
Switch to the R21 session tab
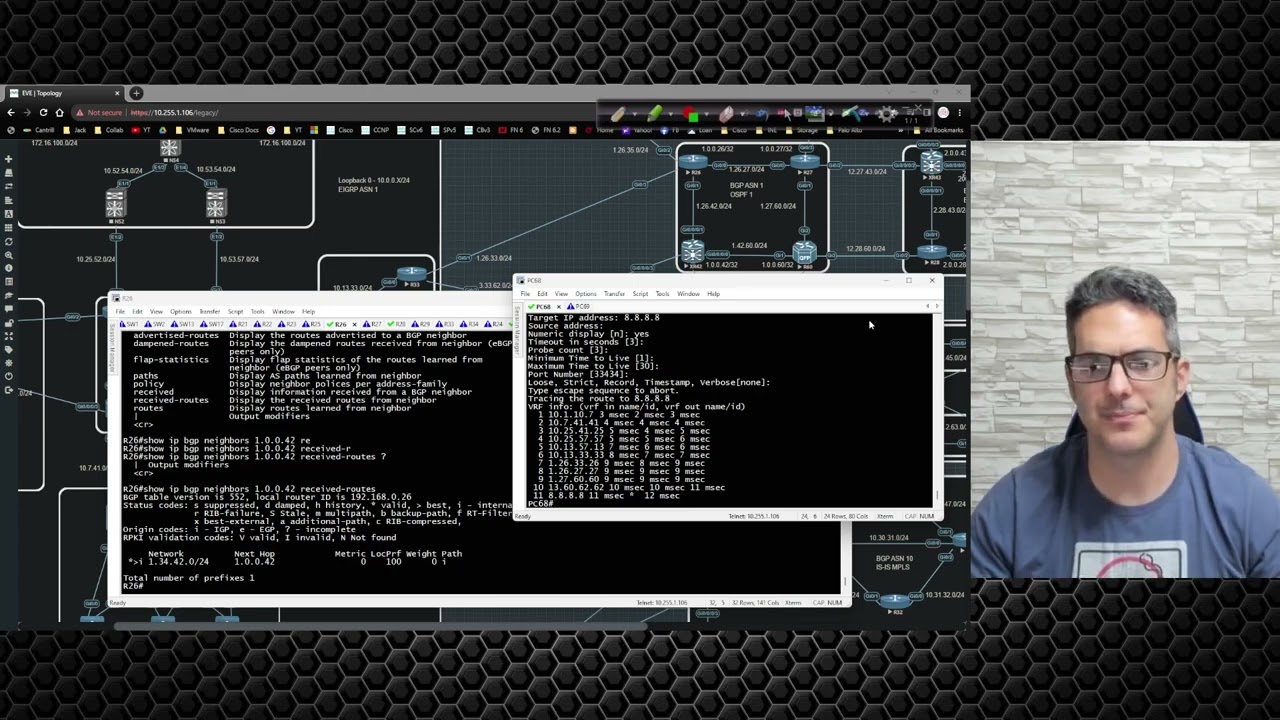point(238,324)
